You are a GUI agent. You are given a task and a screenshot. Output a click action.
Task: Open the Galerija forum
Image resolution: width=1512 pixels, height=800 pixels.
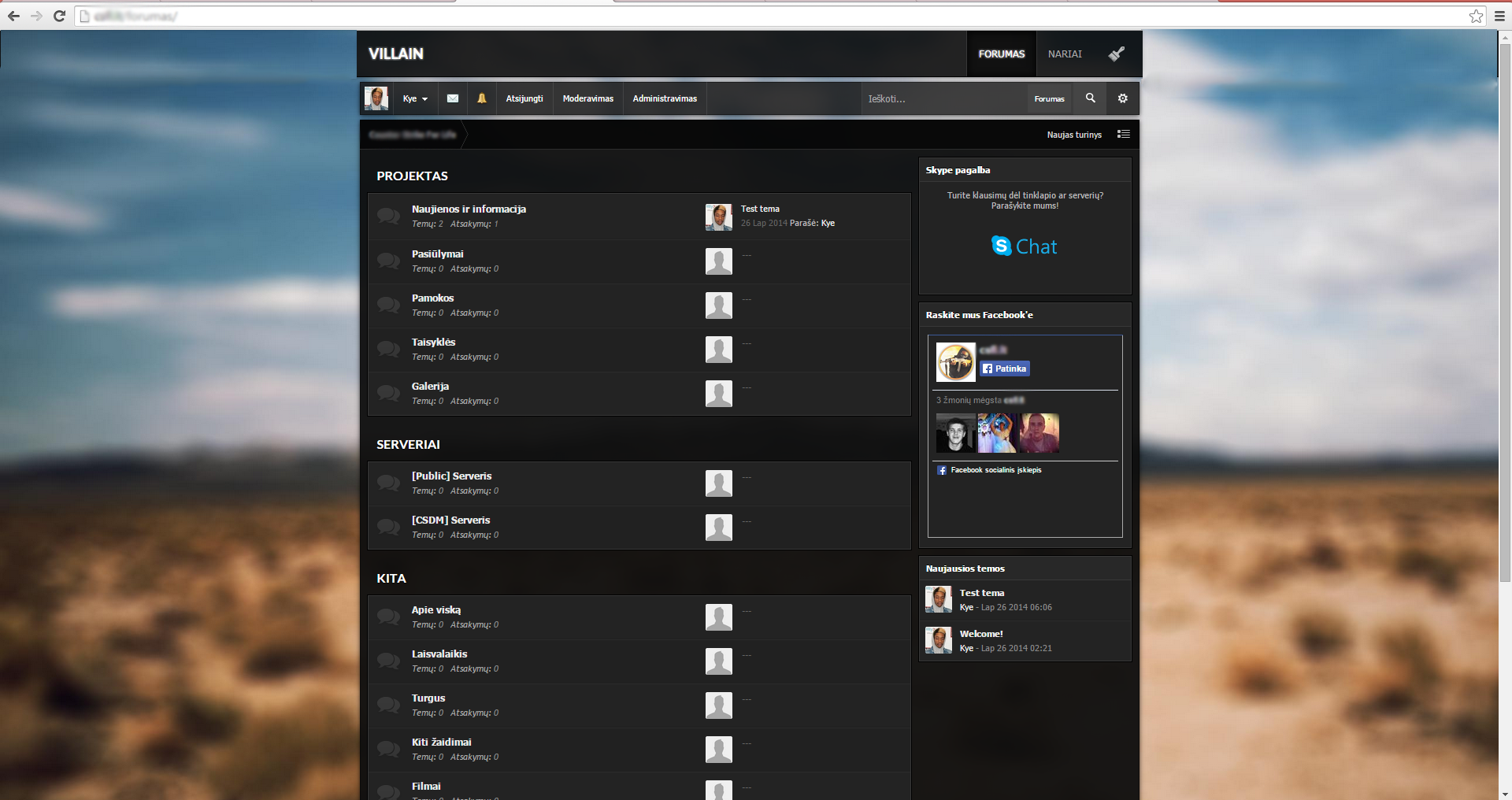pos(430,386)
